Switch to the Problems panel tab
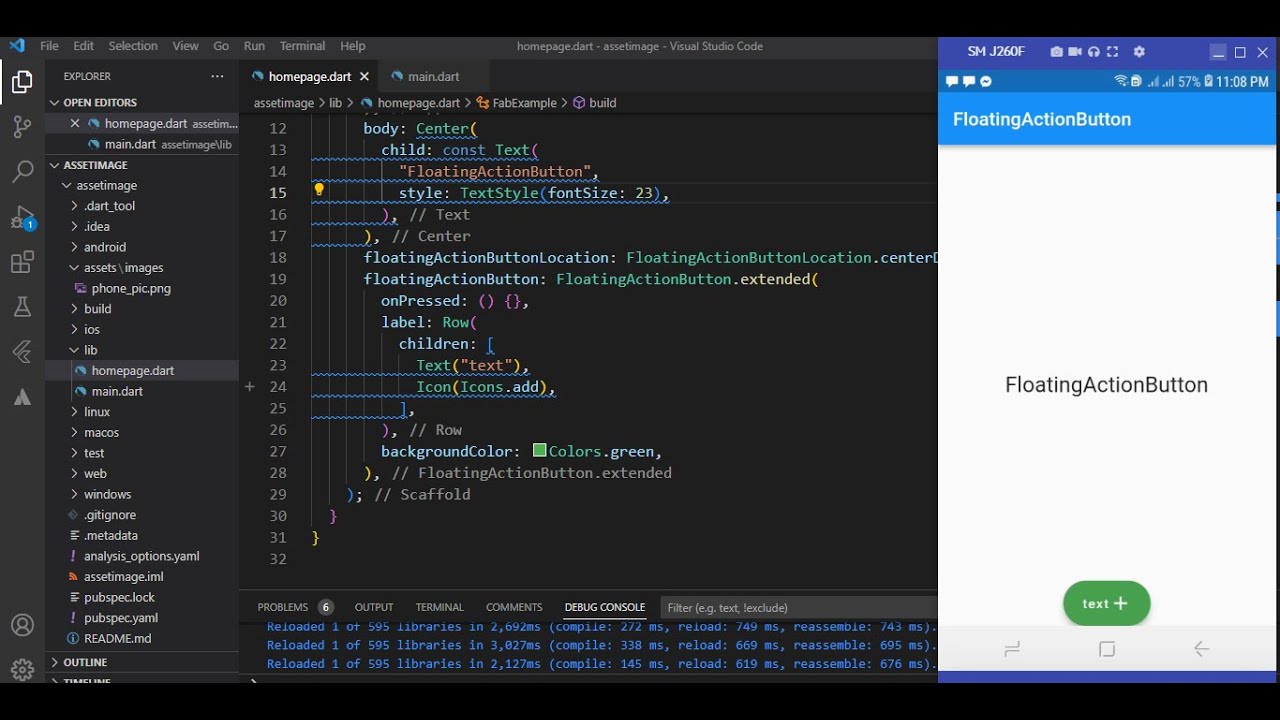Screen dimensions: 1280x720 [295, 607]
